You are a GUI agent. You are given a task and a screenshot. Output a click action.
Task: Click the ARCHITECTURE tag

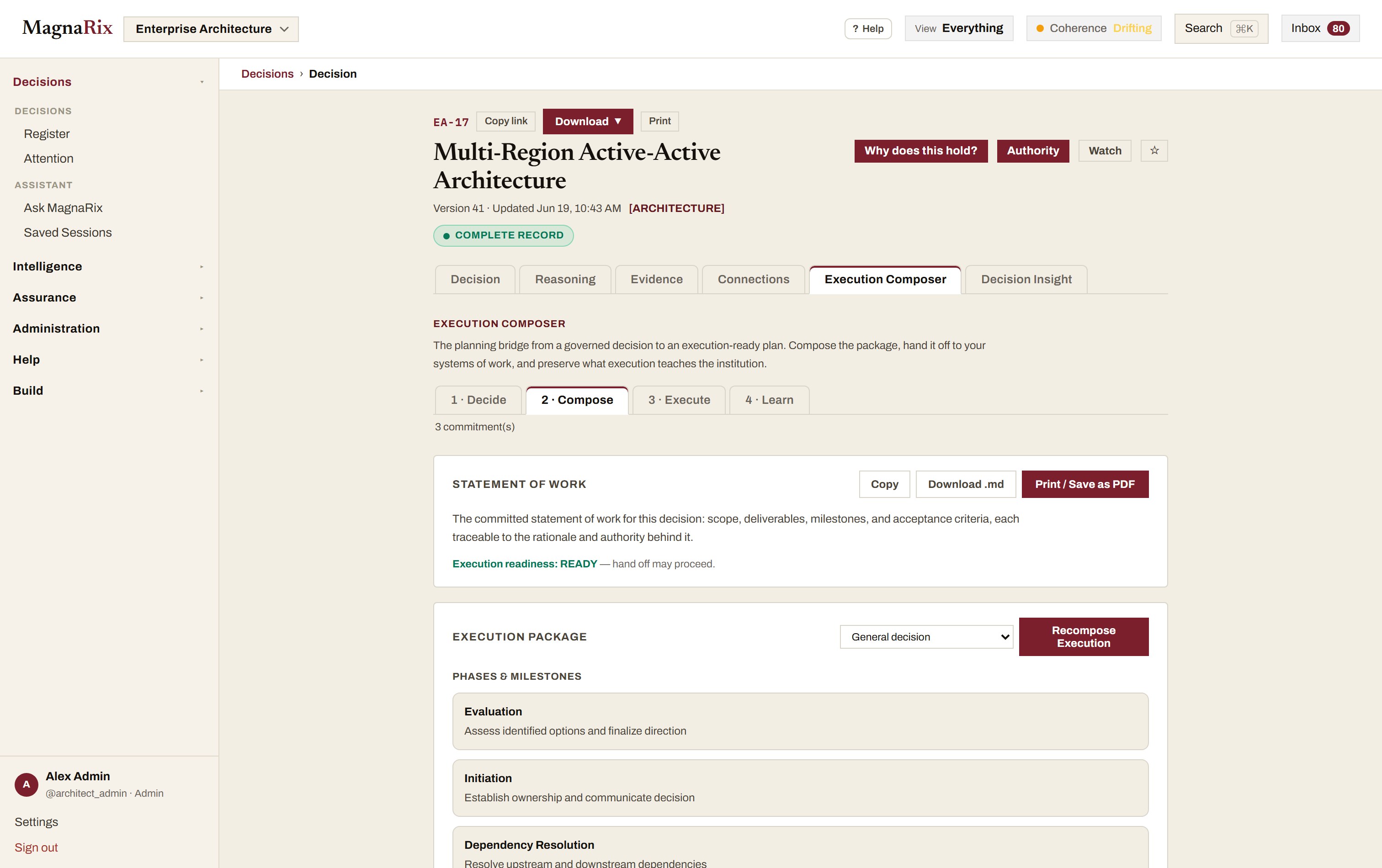(x=676, y=208)
